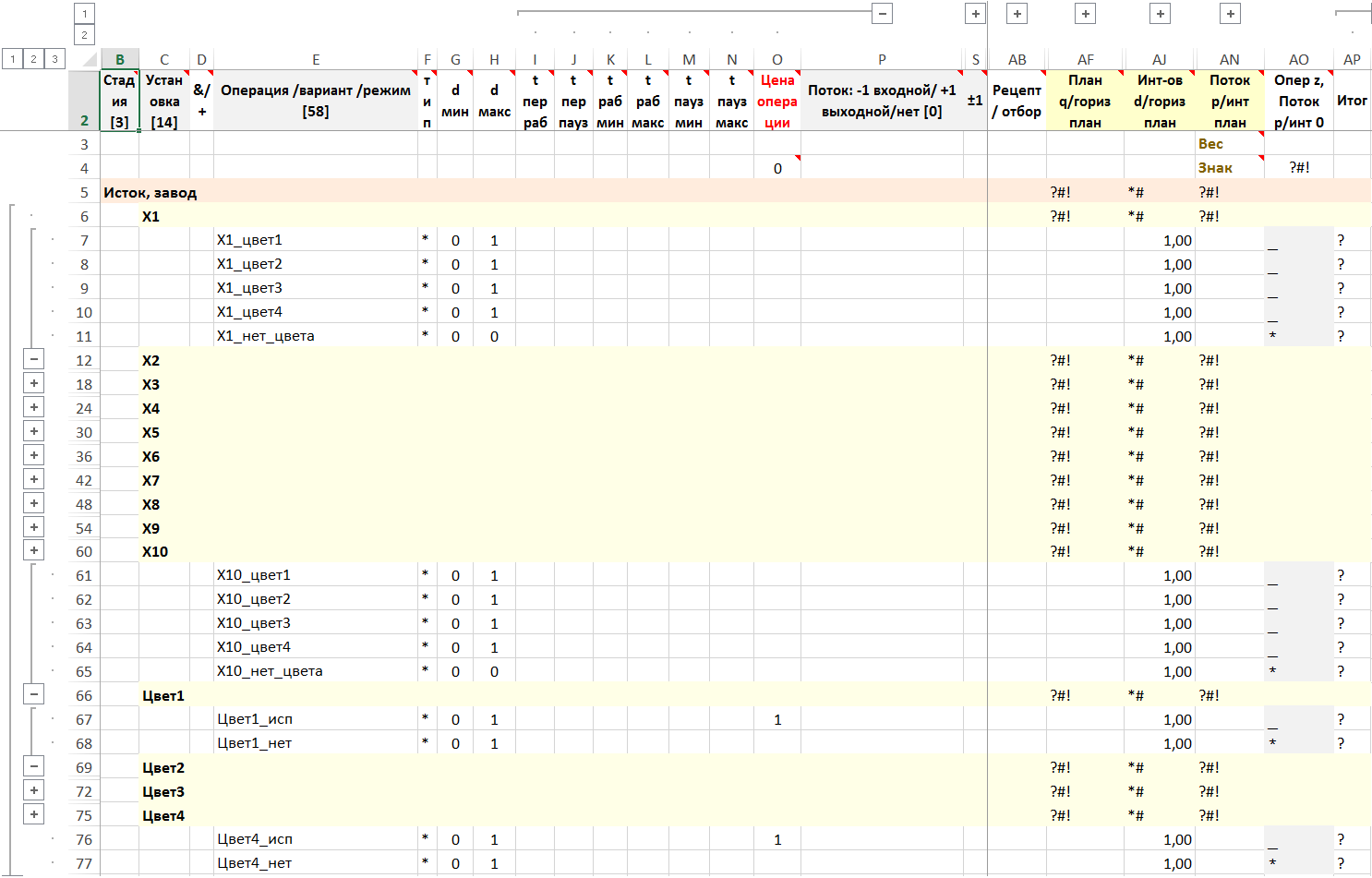The height and width of the screenshot is (878, 1372).
Task: Collapse the row group with minus beside row 69
Action: coord(34,767)
